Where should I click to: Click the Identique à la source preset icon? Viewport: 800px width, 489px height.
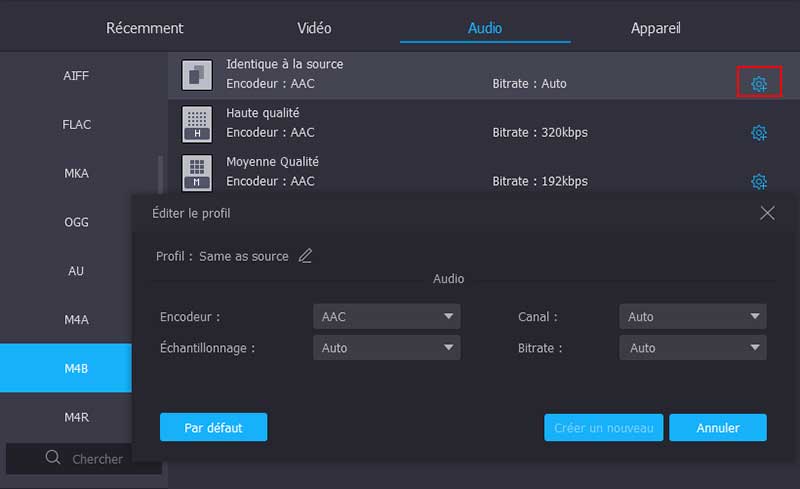pos(197,74)
